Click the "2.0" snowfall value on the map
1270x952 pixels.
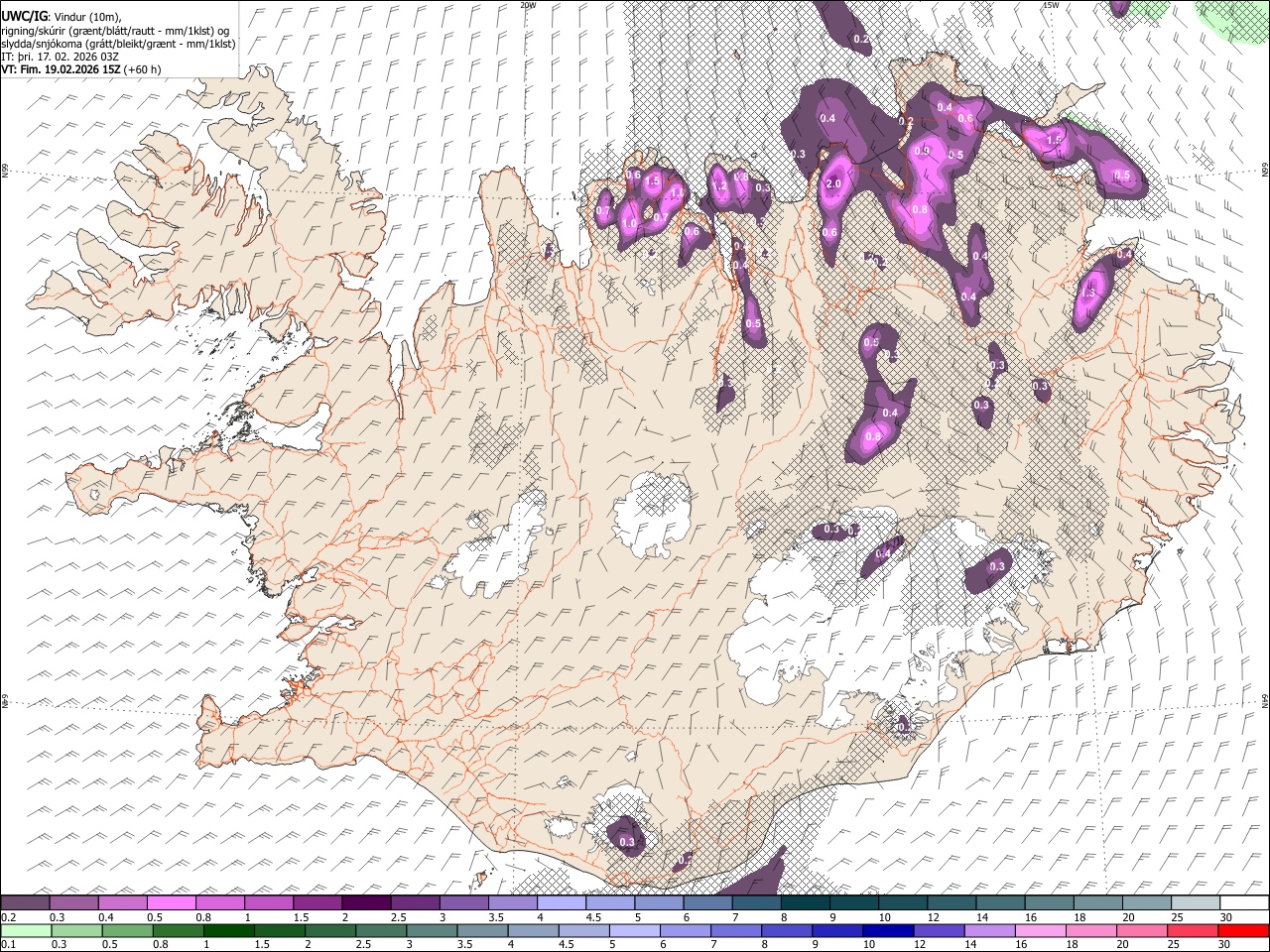(x=833, y=184)
